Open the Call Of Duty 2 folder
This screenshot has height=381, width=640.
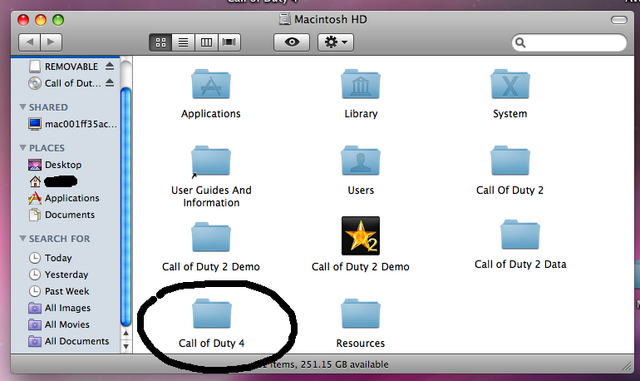click(510, 161)
